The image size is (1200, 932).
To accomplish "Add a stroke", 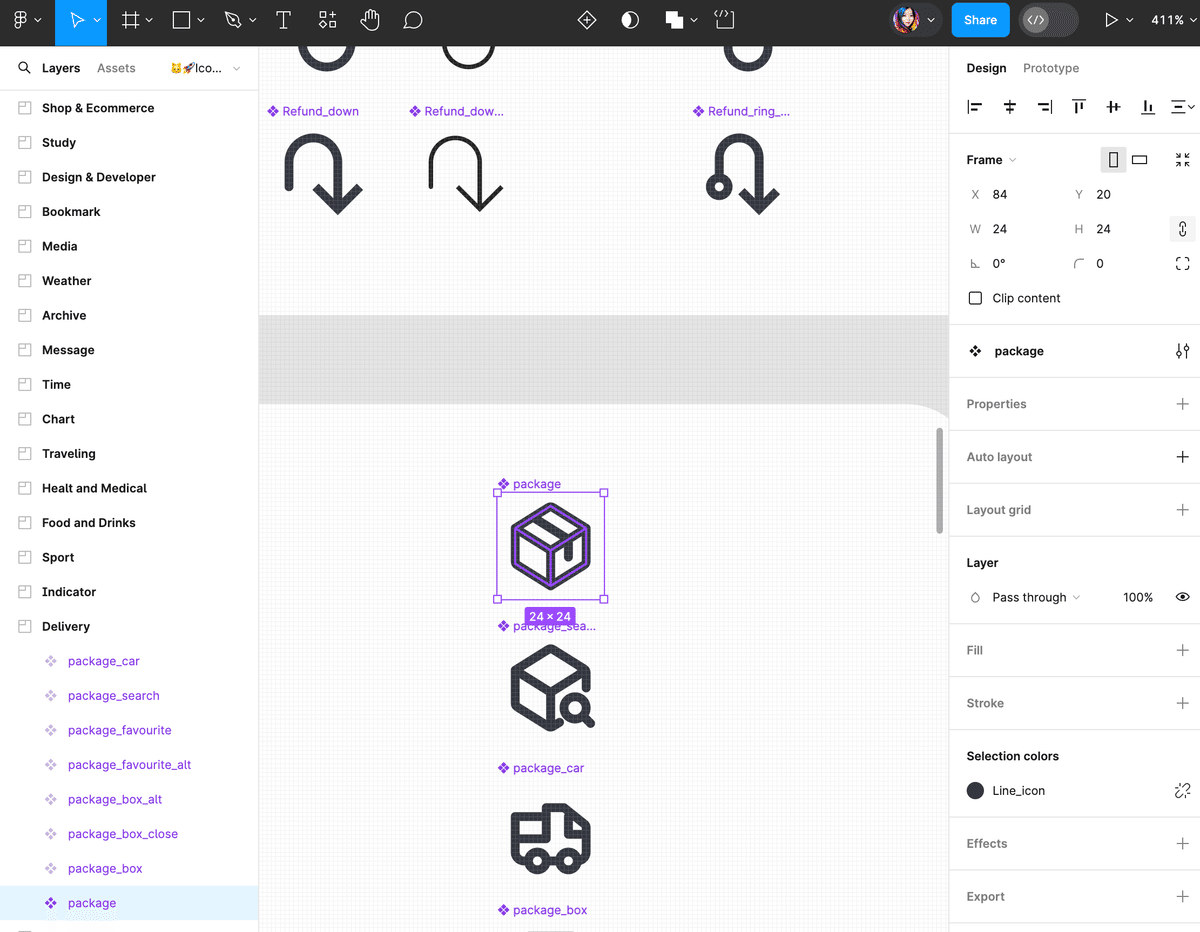I will click(x=1183, y=703).
